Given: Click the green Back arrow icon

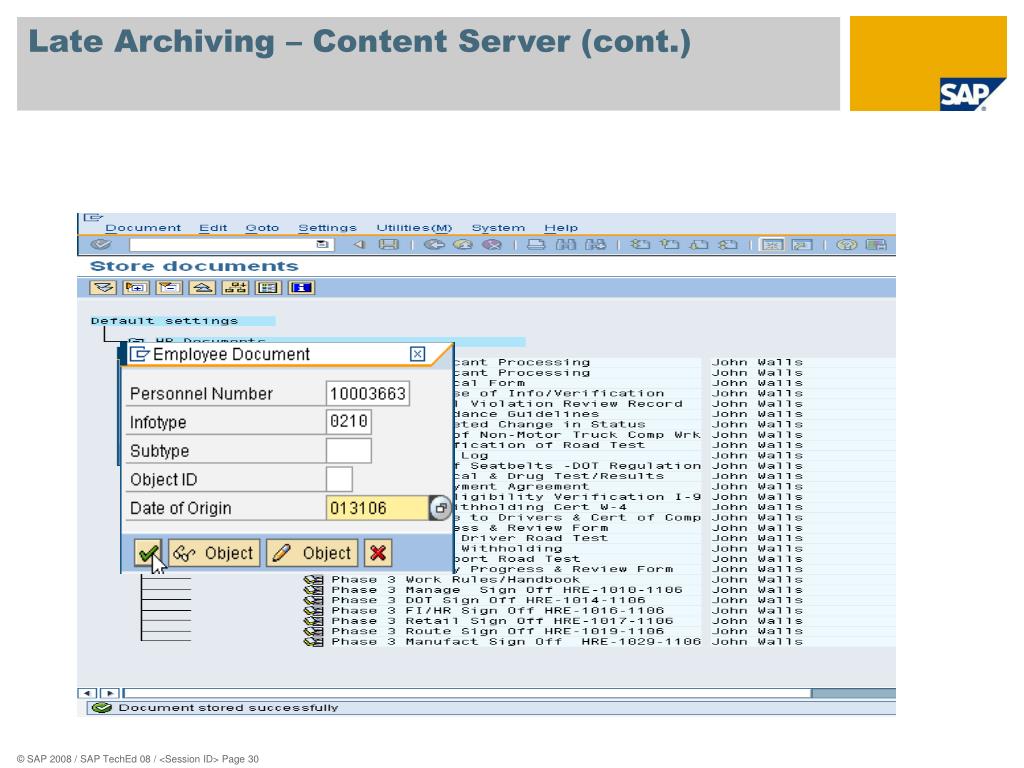Looking at the screenshot, I should pos(434,245).
